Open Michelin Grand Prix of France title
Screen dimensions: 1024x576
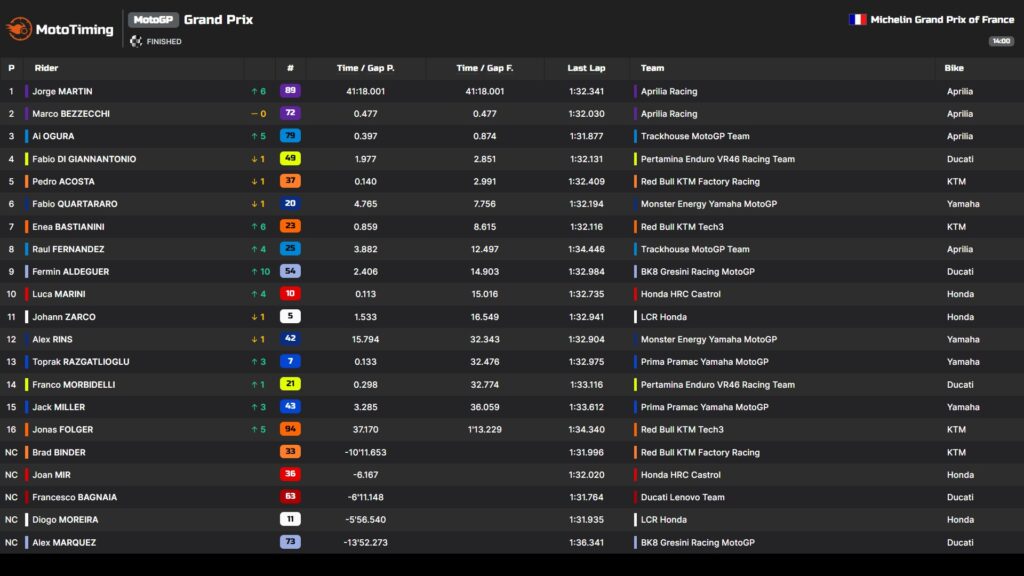point(942,20)
